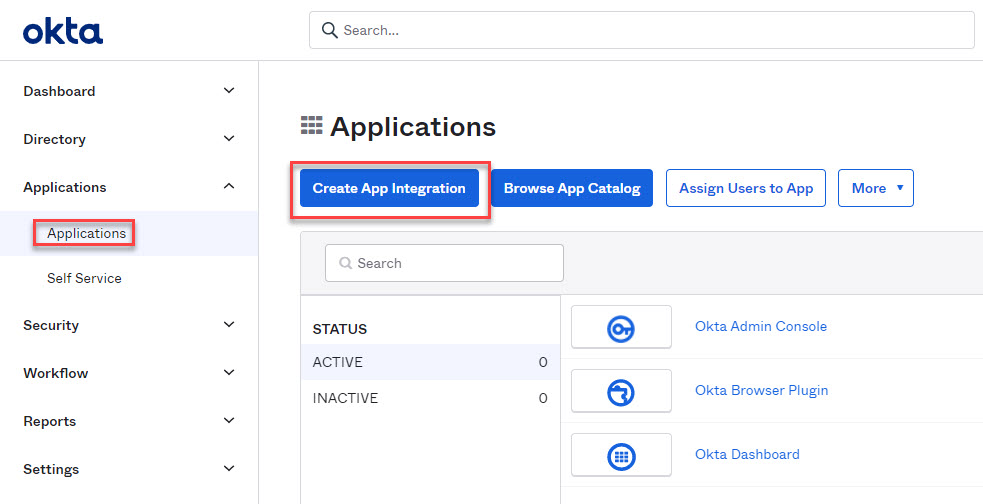This screenshot has height=504, width=983.
Task: Click Create App Integration button
Action: point(389,188)
